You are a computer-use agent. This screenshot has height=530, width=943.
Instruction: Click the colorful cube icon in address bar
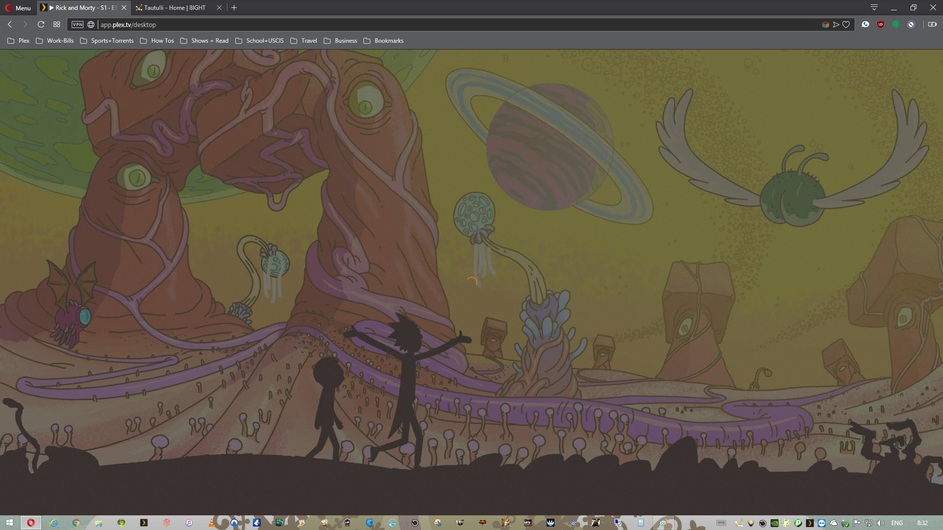[x=825, y=25]
